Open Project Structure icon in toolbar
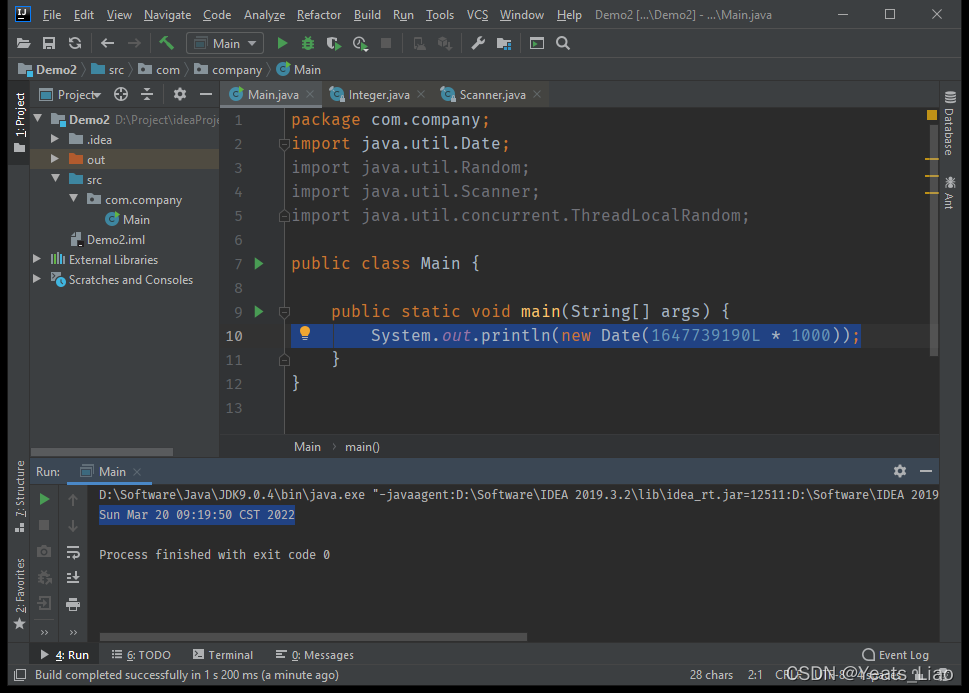This screenshot has height=693, width=969. (503, 43)
